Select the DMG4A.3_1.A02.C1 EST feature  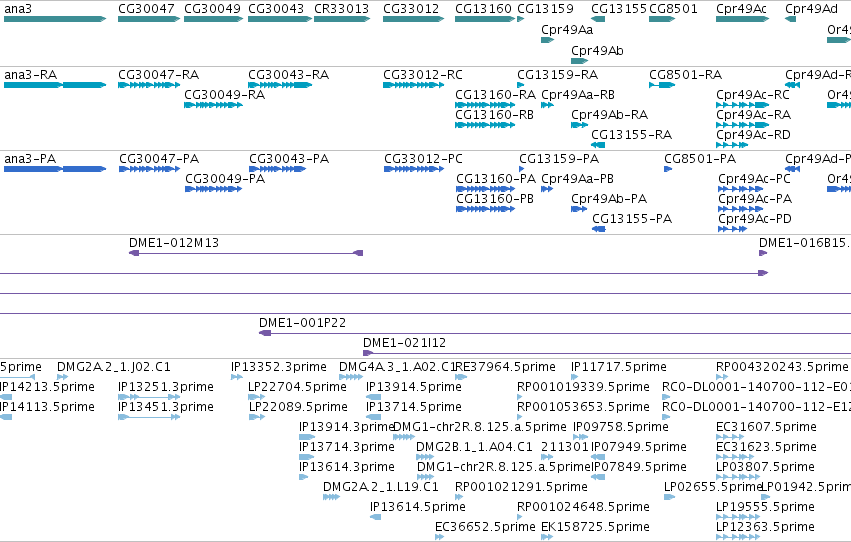pos(351,377)
